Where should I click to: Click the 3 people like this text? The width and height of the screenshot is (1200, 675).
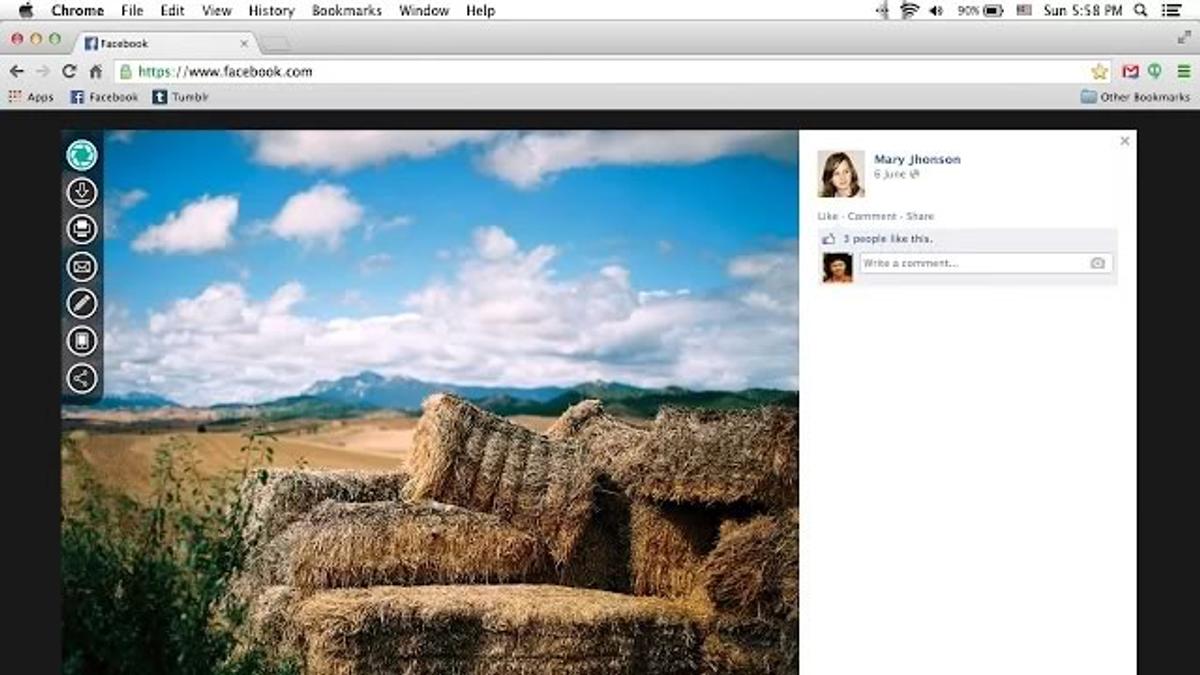887,239
